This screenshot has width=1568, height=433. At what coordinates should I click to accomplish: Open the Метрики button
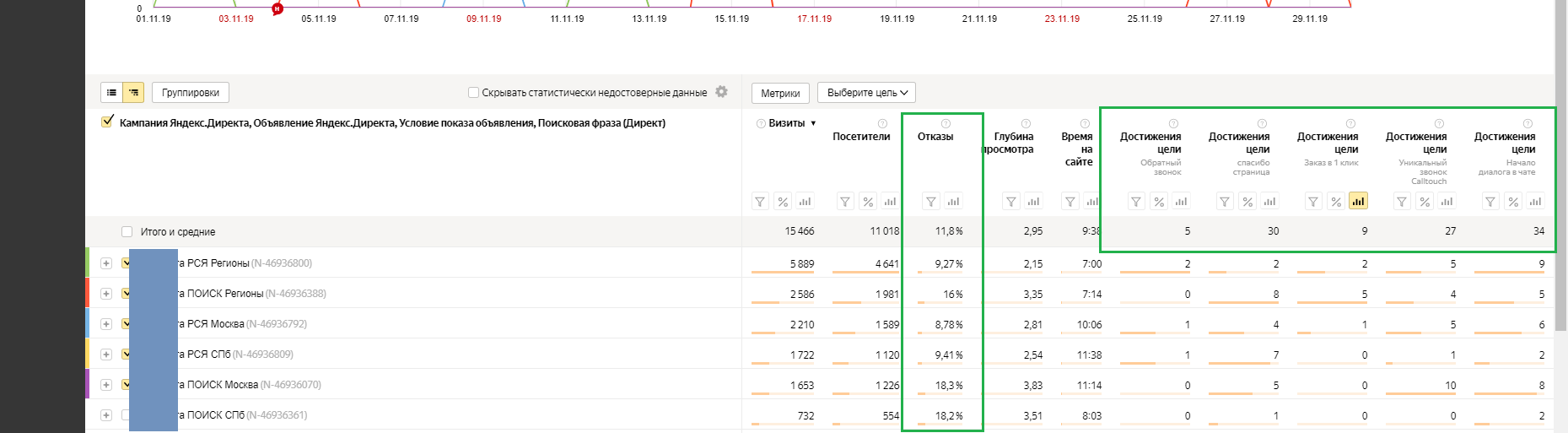click(780, 93)
